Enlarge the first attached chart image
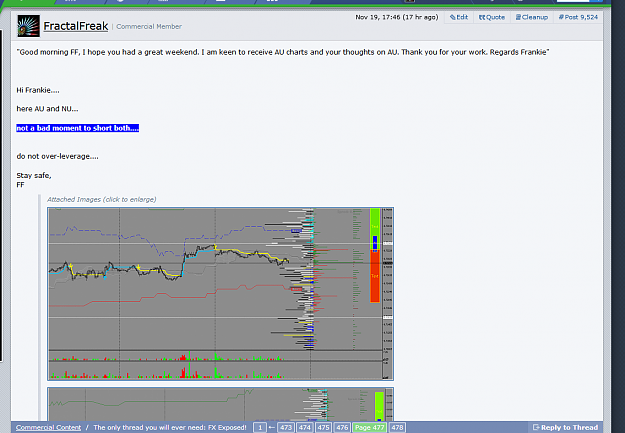The image size is (625, 433). coord(220,294)
